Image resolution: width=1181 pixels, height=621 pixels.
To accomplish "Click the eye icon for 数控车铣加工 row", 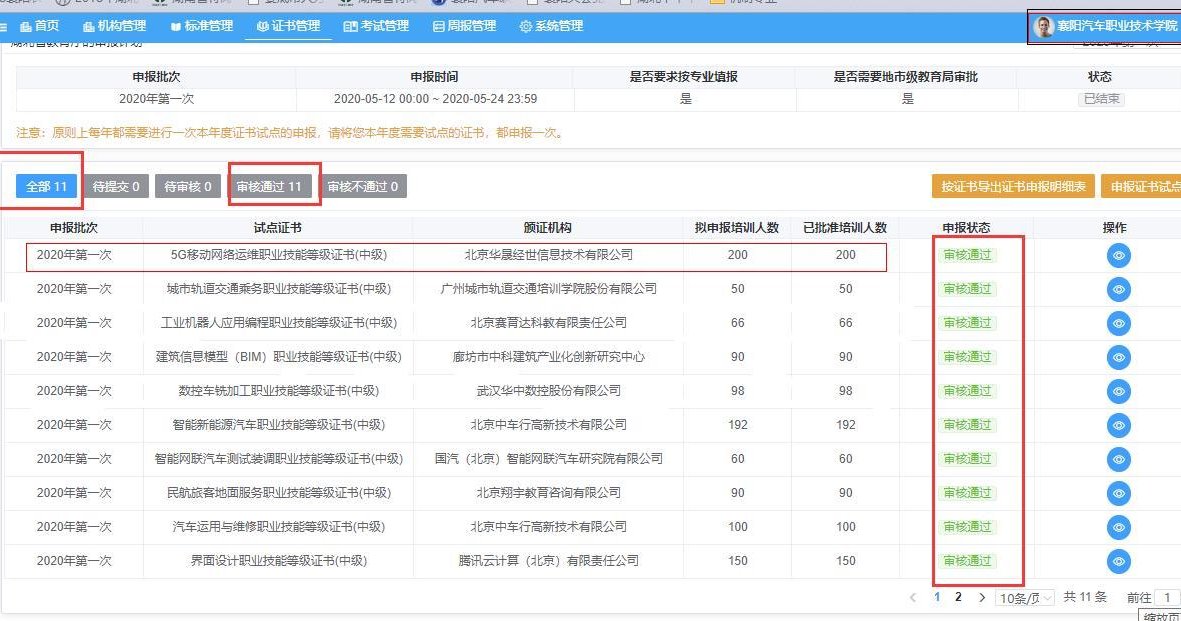I will (x=1119, y=391).
